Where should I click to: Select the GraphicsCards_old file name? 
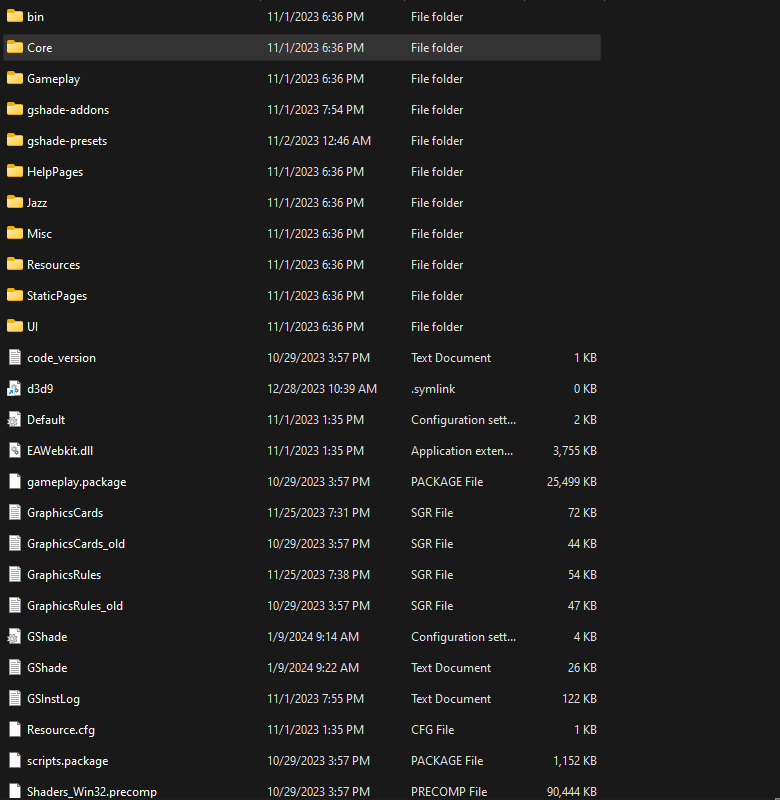coord(76,544)
